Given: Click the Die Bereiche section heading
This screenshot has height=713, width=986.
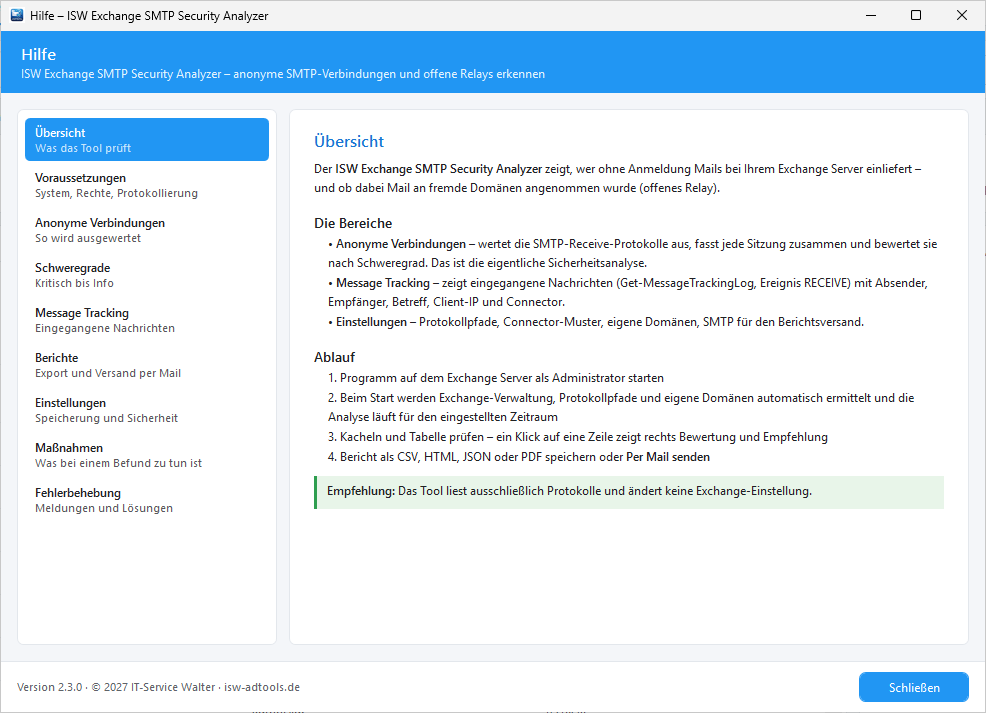Looking at the screenshot, I should click(353, 223).
